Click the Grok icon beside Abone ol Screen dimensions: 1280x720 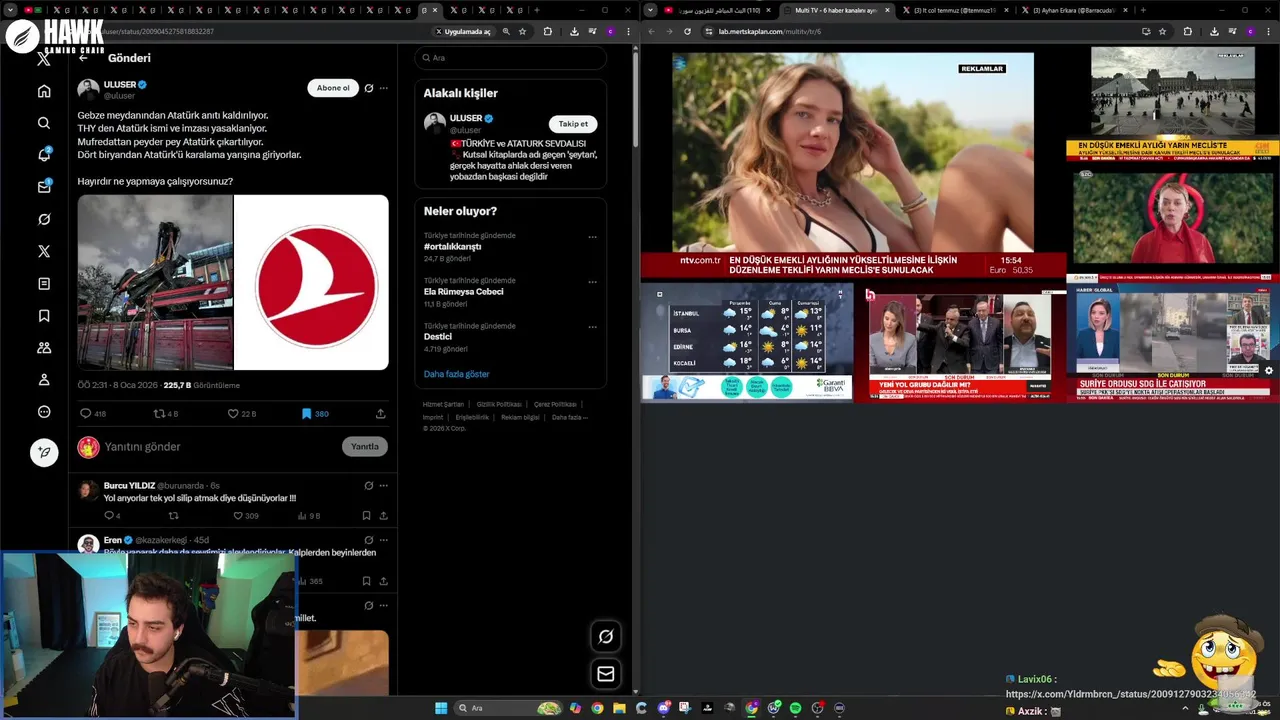pos(369,88)
